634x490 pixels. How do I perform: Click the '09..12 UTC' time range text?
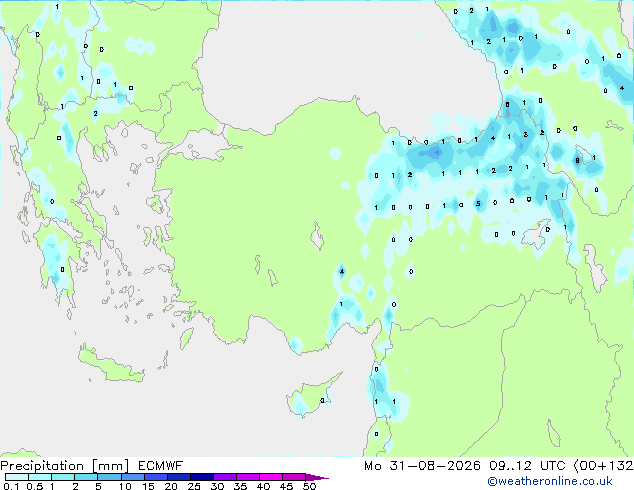click(526, 466)
